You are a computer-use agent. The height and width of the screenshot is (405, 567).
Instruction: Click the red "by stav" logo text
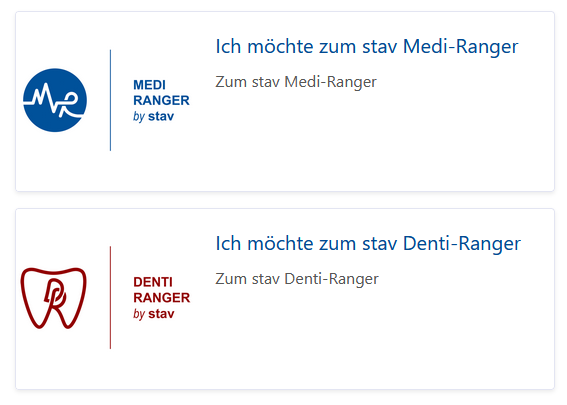pos(153,314)
